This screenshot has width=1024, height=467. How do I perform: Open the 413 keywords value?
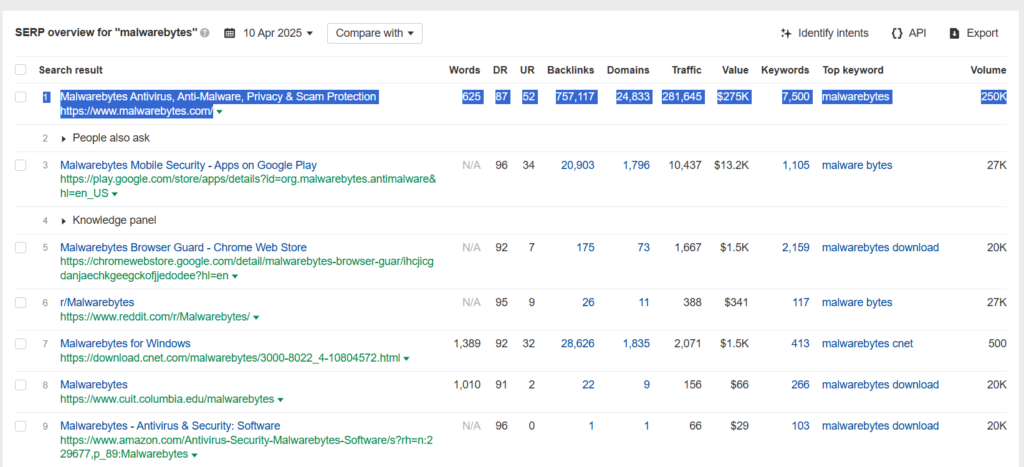(x=801, y=344)
